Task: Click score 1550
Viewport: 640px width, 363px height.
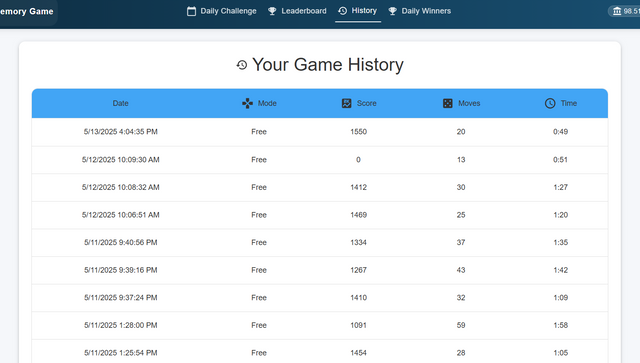Action: click(x=358, y=131)
